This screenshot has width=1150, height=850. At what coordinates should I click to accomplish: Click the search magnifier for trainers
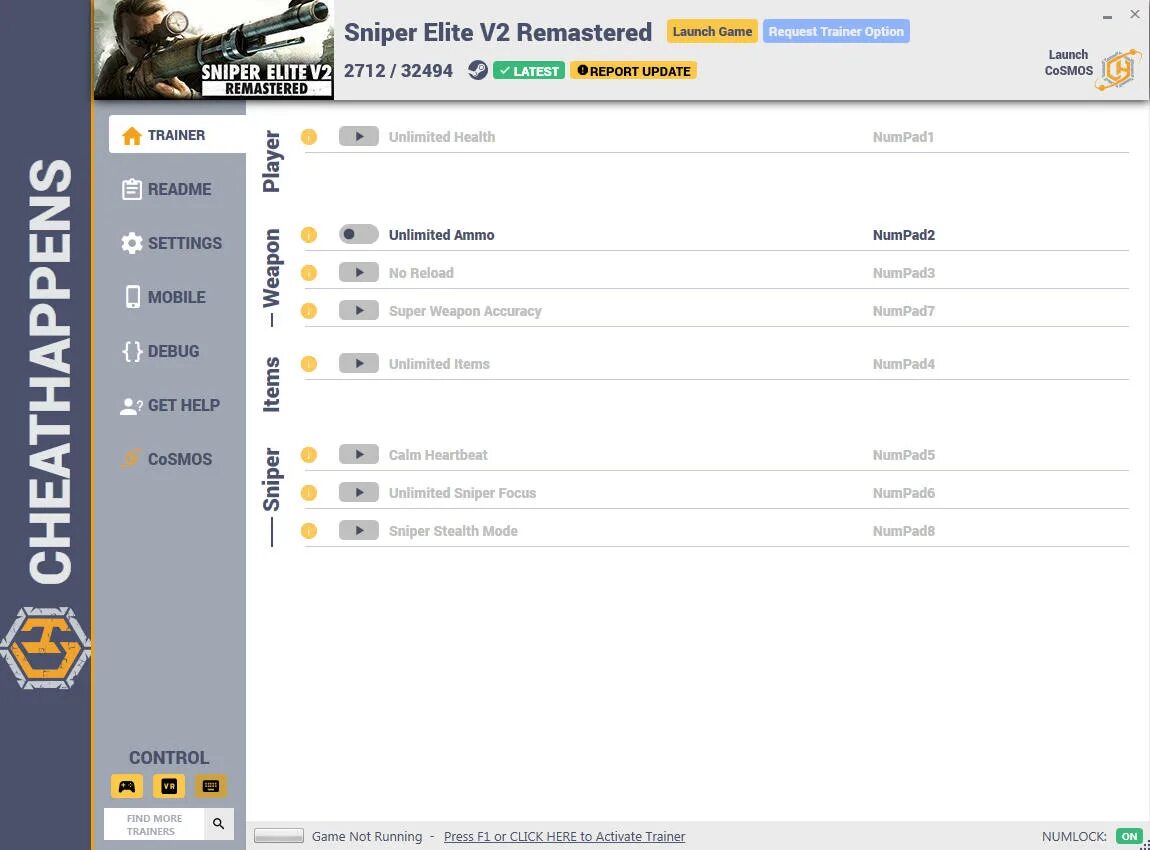219,824
